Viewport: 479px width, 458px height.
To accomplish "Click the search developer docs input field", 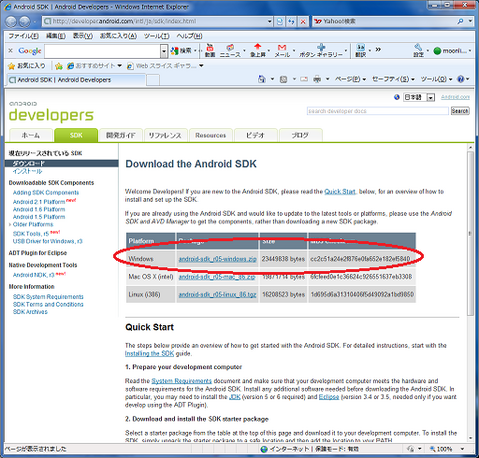I will (x=378, y=111).
